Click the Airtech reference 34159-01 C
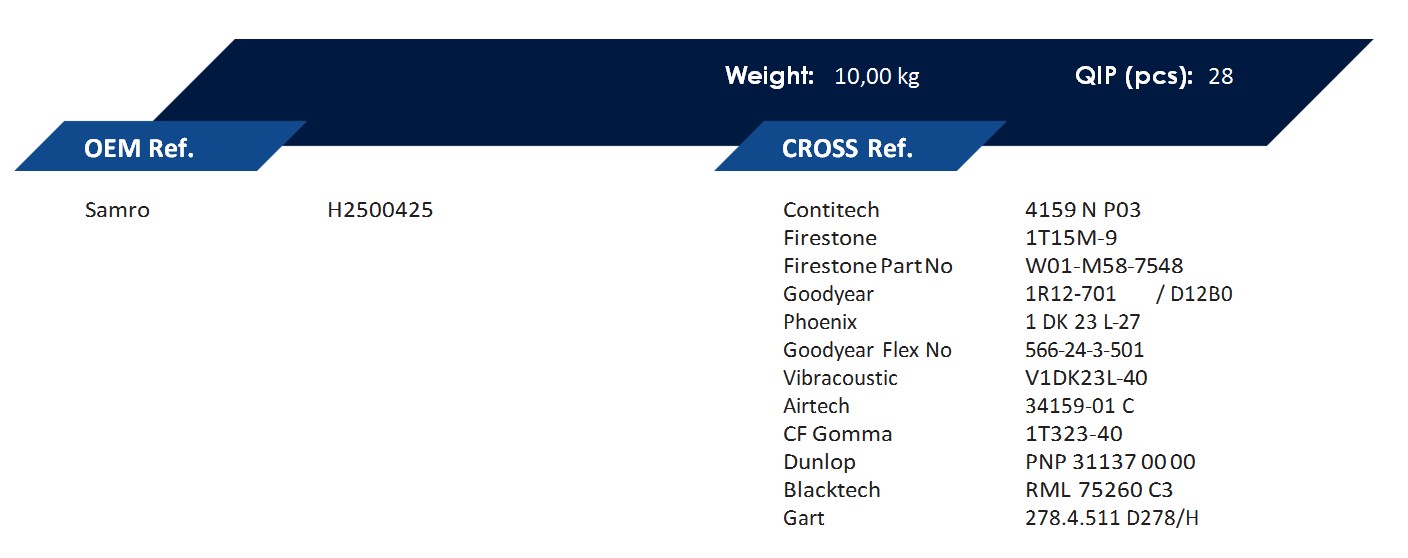Screen dimensions: 1408x558 coord(1080,406)
